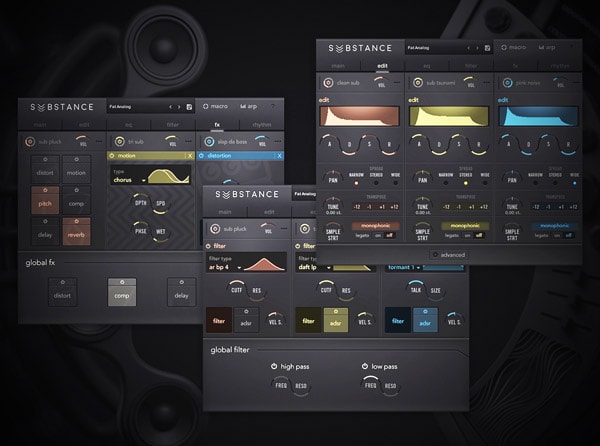
Task: Click the advanced button
Action: (455, 254)
